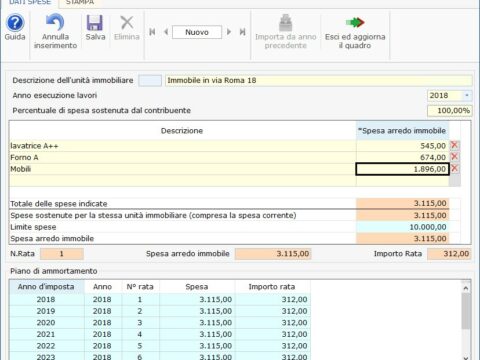Click the Anno d'imposta column header
This screenshot has width=480, height=360.
pos(46,287)
